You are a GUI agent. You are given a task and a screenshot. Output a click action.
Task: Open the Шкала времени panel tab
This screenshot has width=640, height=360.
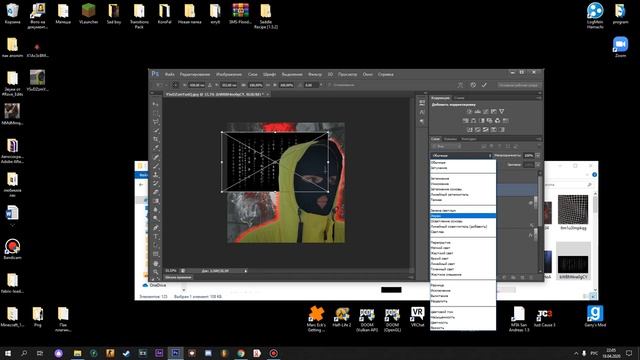tap(178, 277)
